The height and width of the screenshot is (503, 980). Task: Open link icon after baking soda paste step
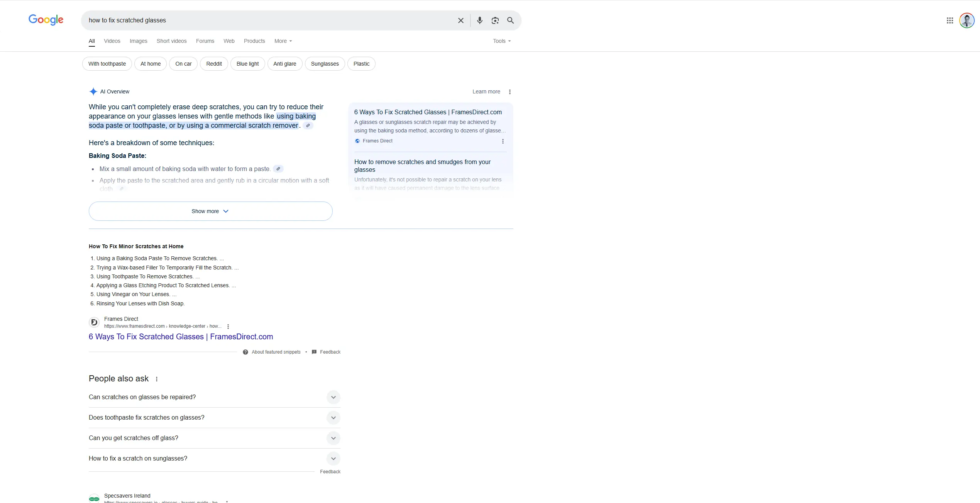point(278,169)
